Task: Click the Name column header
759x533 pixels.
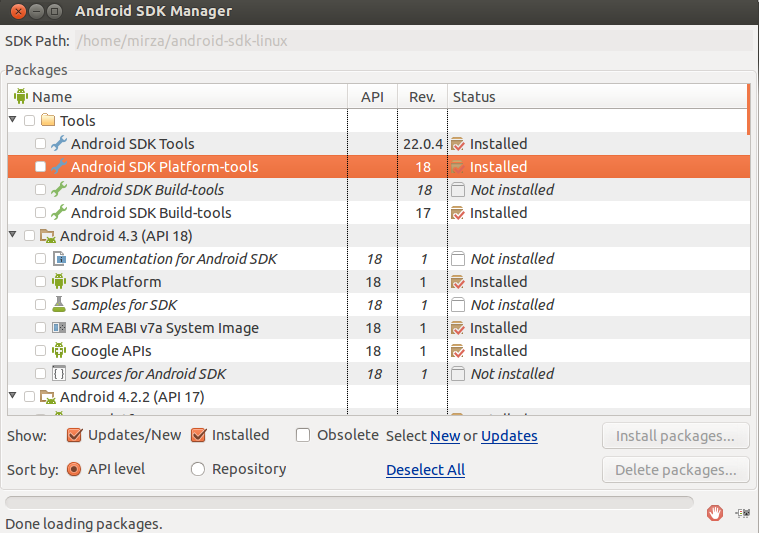Action: (178, 96)
